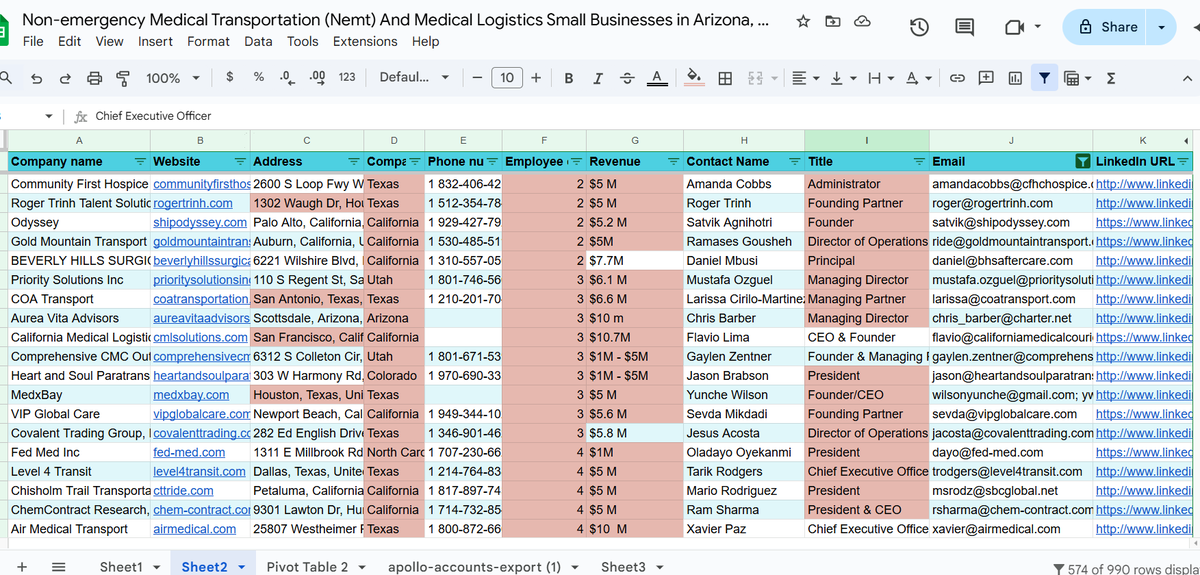The image size is (1200, 575).
Task: Open the fill color picker
Action: (x=695, y=78)
